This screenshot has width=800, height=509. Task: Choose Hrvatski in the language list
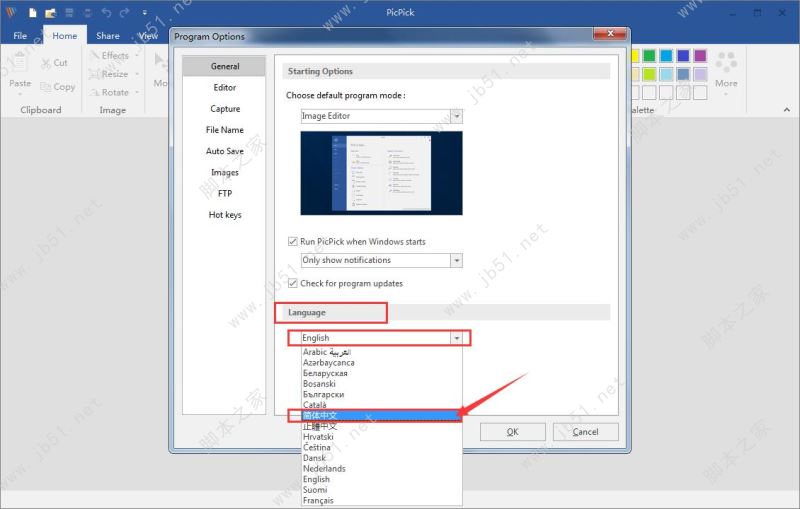pos(381,437)
